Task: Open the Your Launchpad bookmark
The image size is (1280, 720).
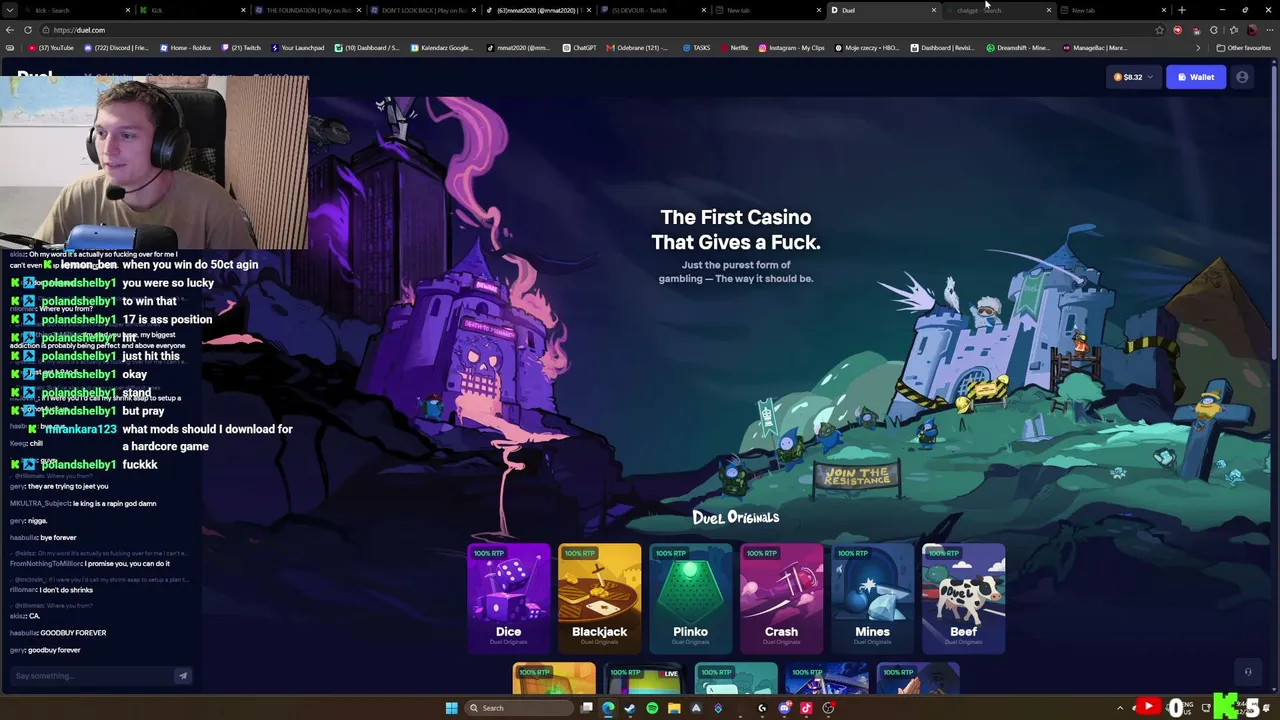Action: (298, 48)
